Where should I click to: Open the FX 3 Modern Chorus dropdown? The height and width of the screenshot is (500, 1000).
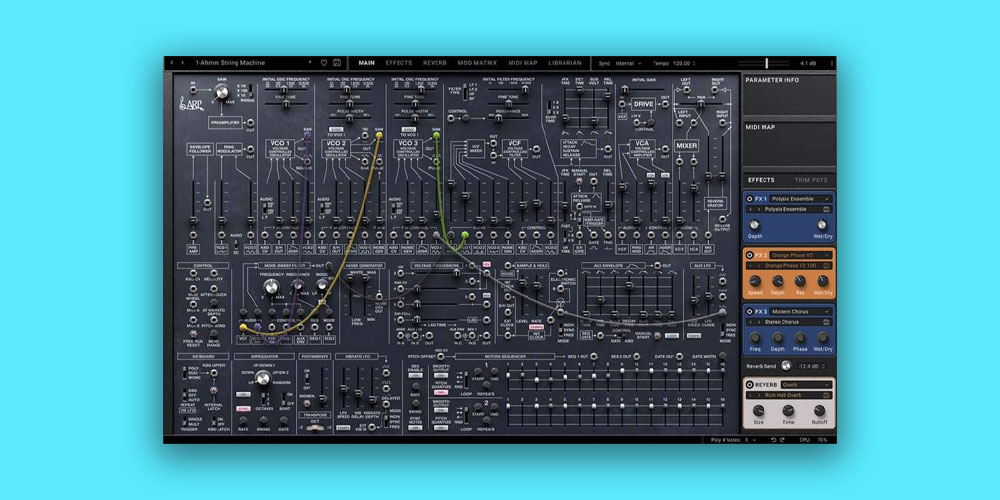click(x=801, y=312)
